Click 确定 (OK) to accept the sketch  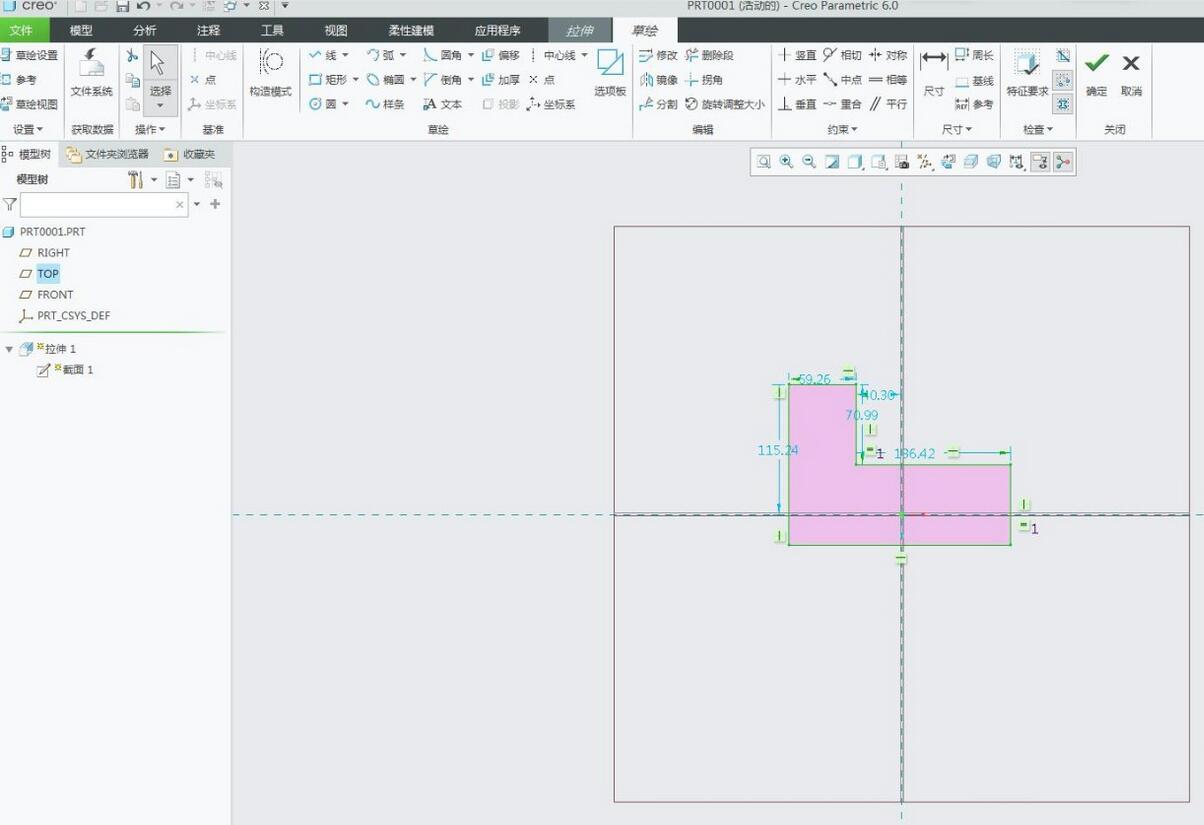pos(1097,72)
